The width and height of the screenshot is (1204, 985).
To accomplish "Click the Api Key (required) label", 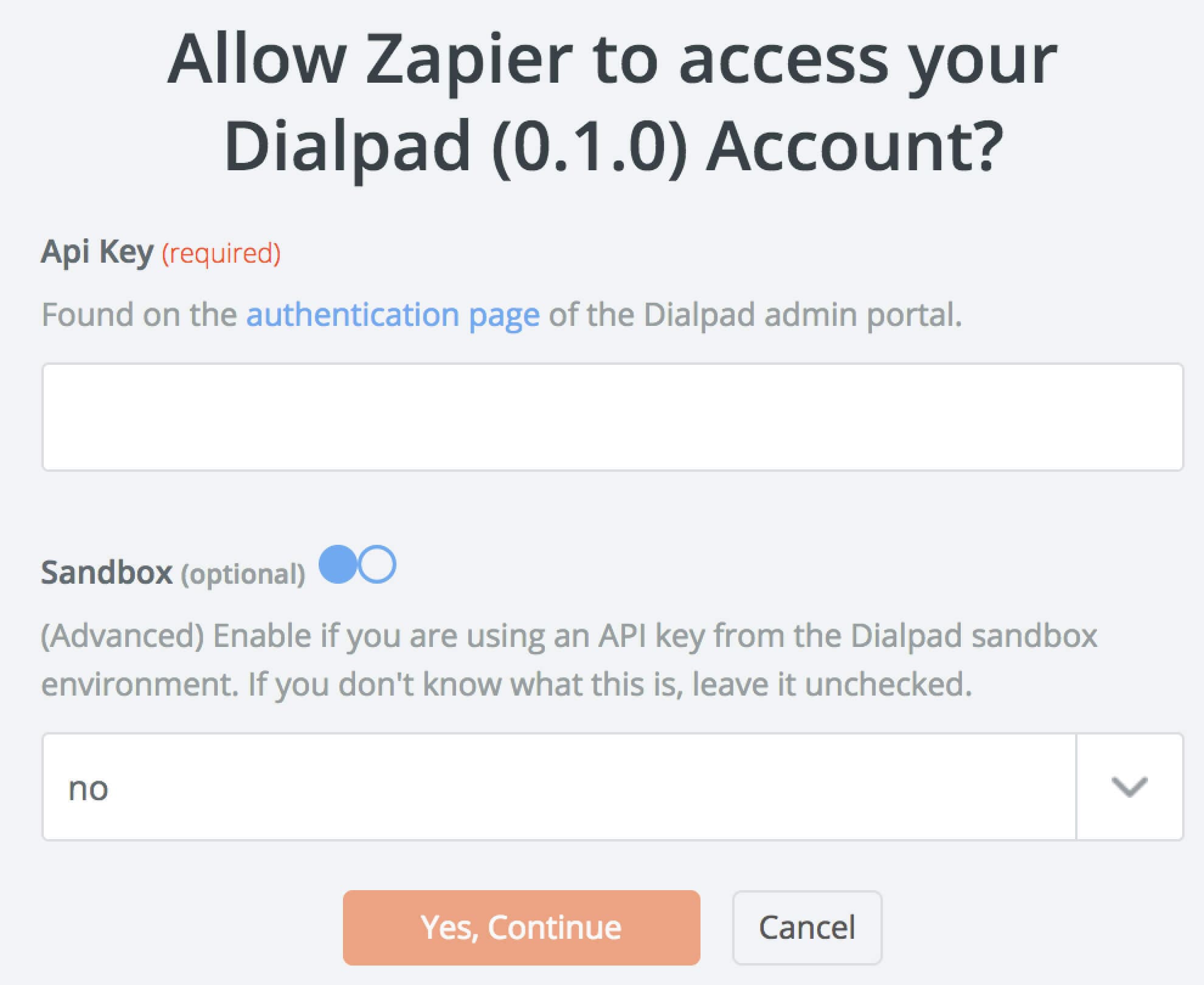I will 161,252.
